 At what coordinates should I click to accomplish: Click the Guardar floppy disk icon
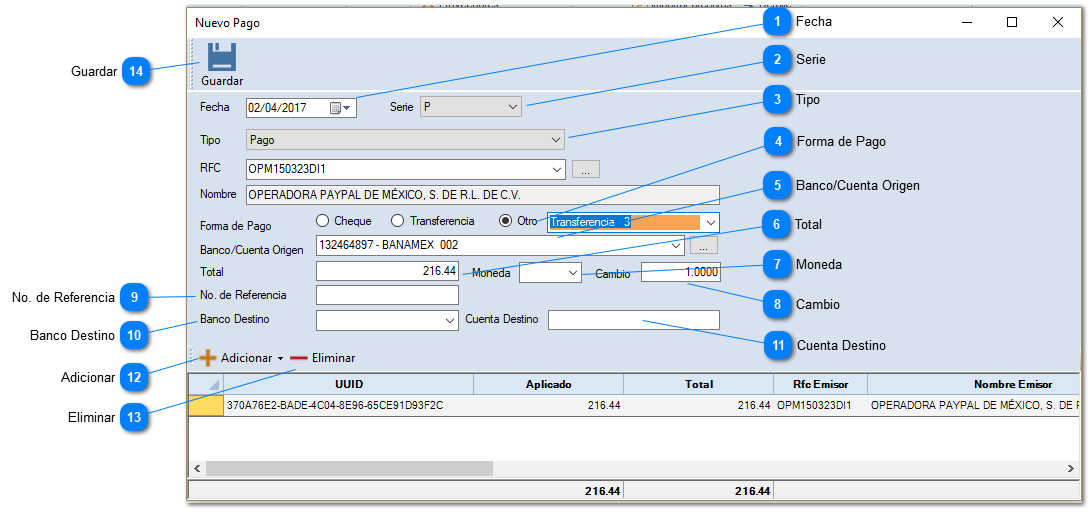click(x=221, y=57)
